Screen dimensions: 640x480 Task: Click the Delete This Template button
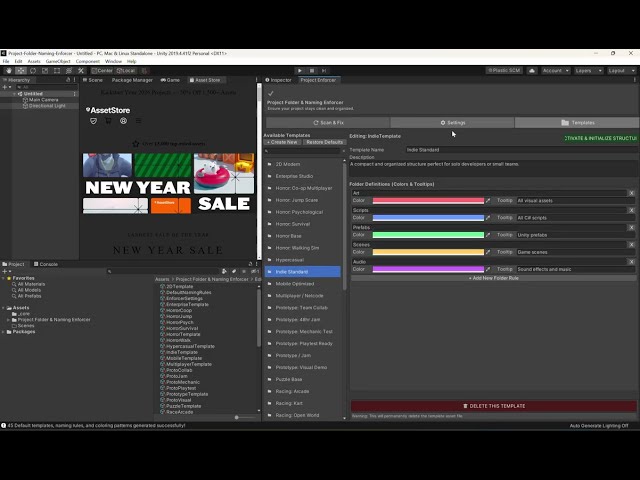point(494,406)
